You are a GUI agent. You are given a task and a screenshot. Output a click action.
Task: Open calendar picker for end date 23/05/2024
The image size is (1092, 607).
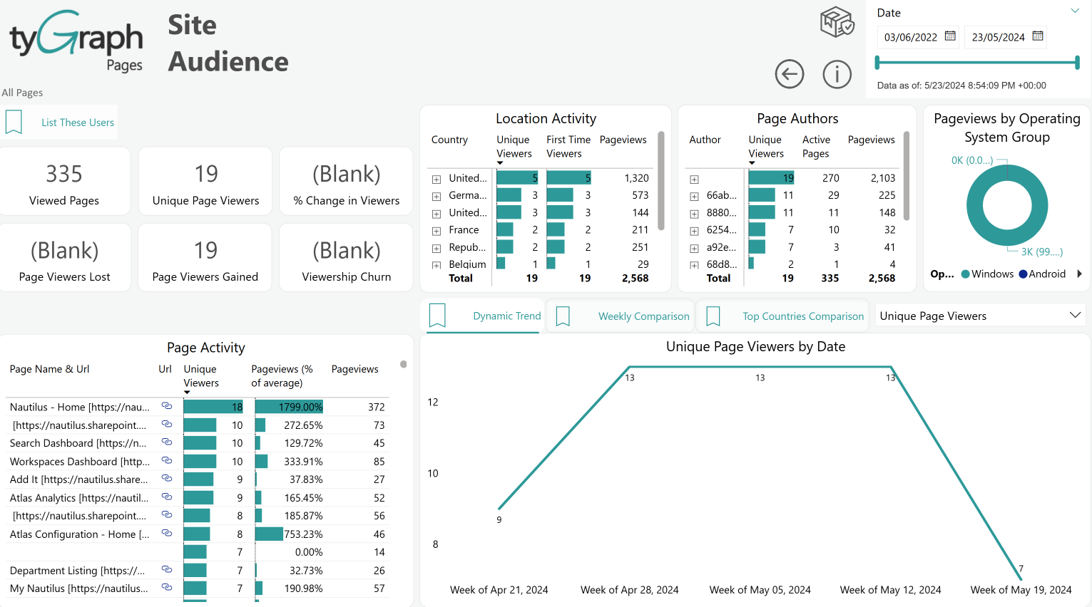pyautogui.click(x=1038, y=36)
